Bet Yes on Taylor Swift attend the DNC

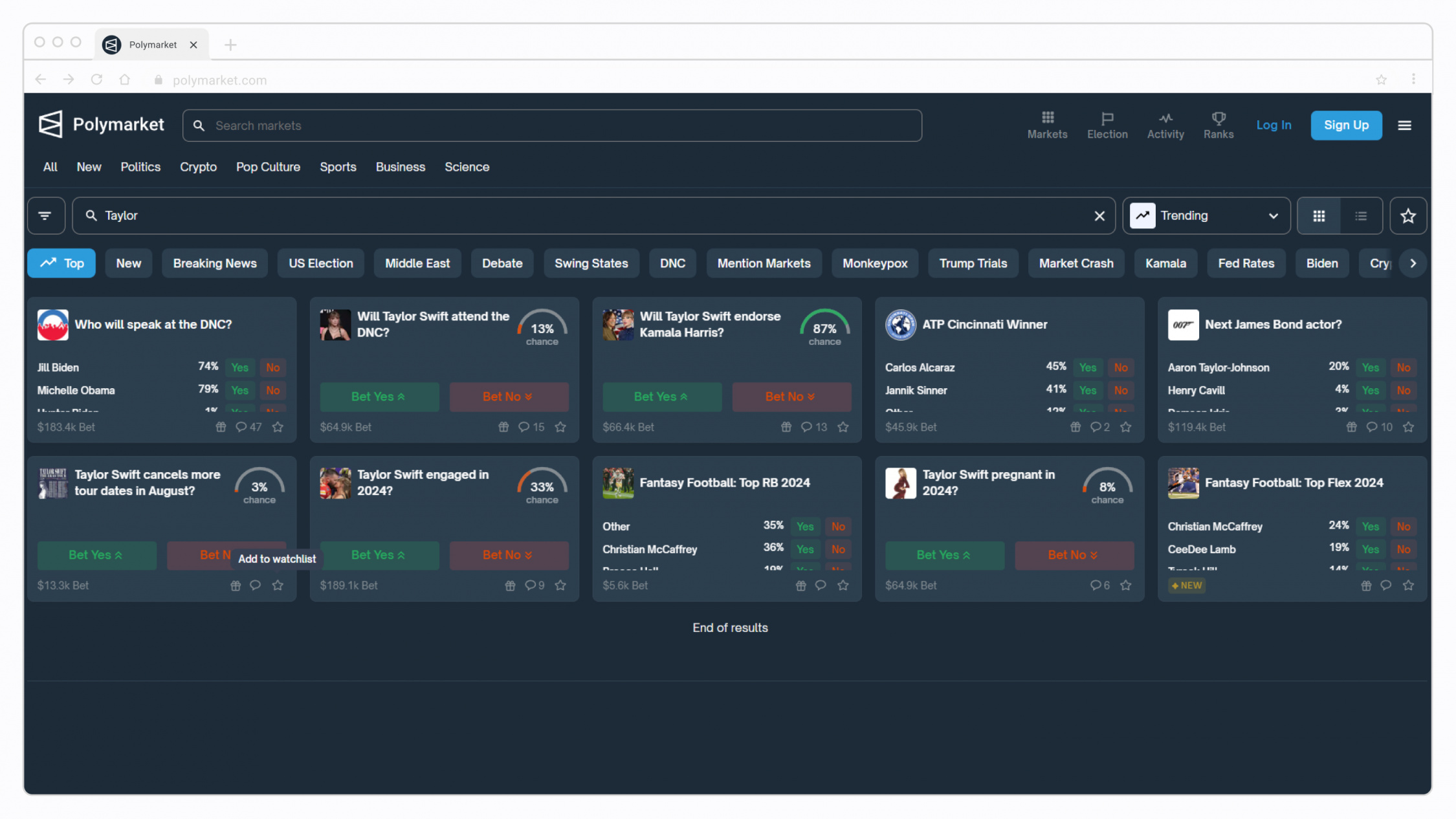(x=379, y=397)
